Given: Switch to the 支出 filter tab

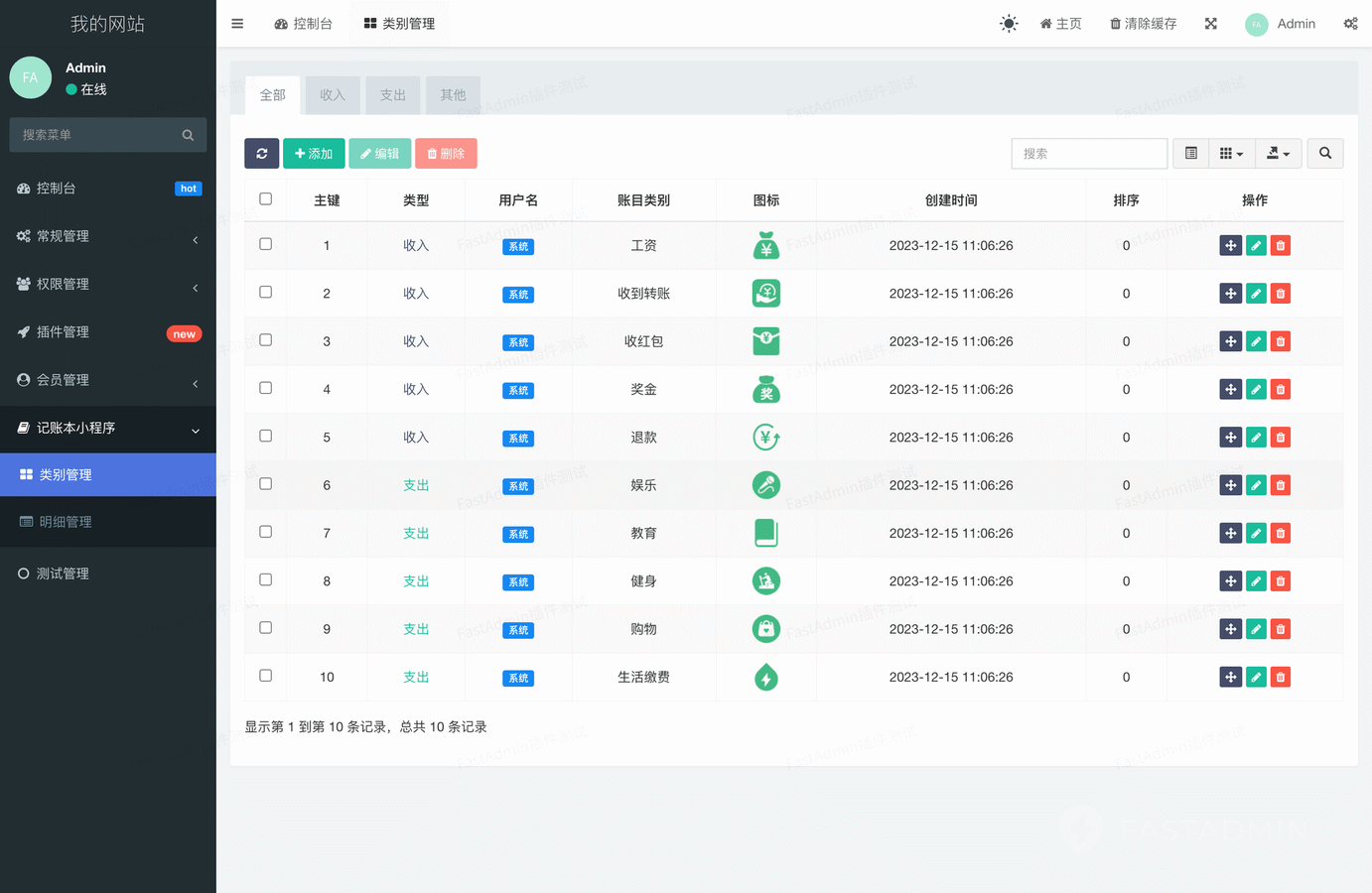Looking at the screenshot, I should coord(393,95).
